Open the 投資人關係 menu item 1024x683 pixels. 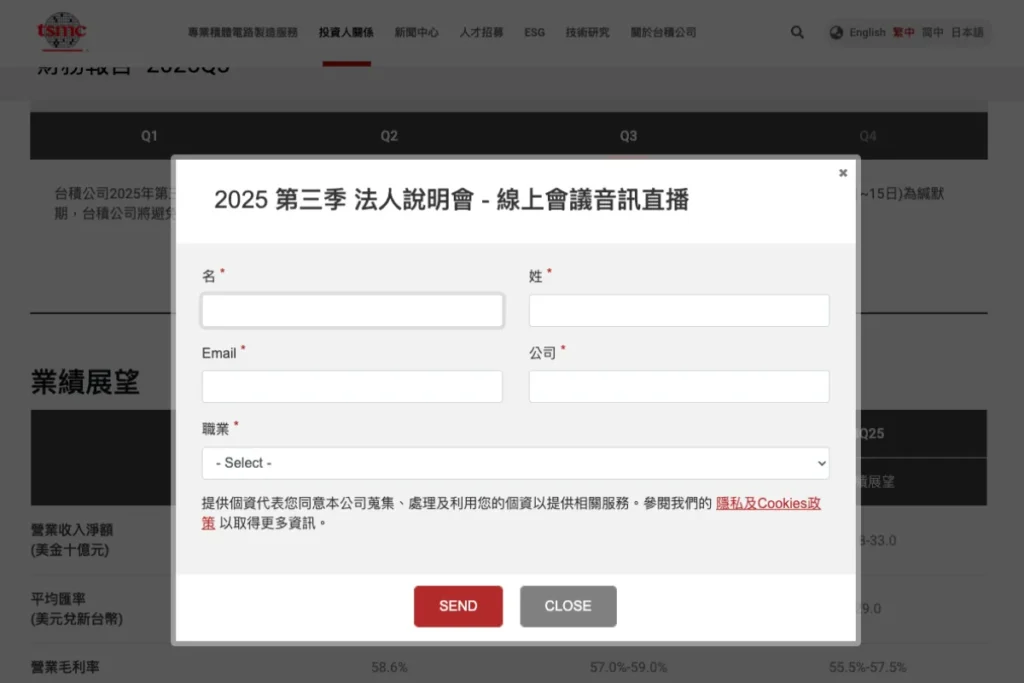(346, 32)
